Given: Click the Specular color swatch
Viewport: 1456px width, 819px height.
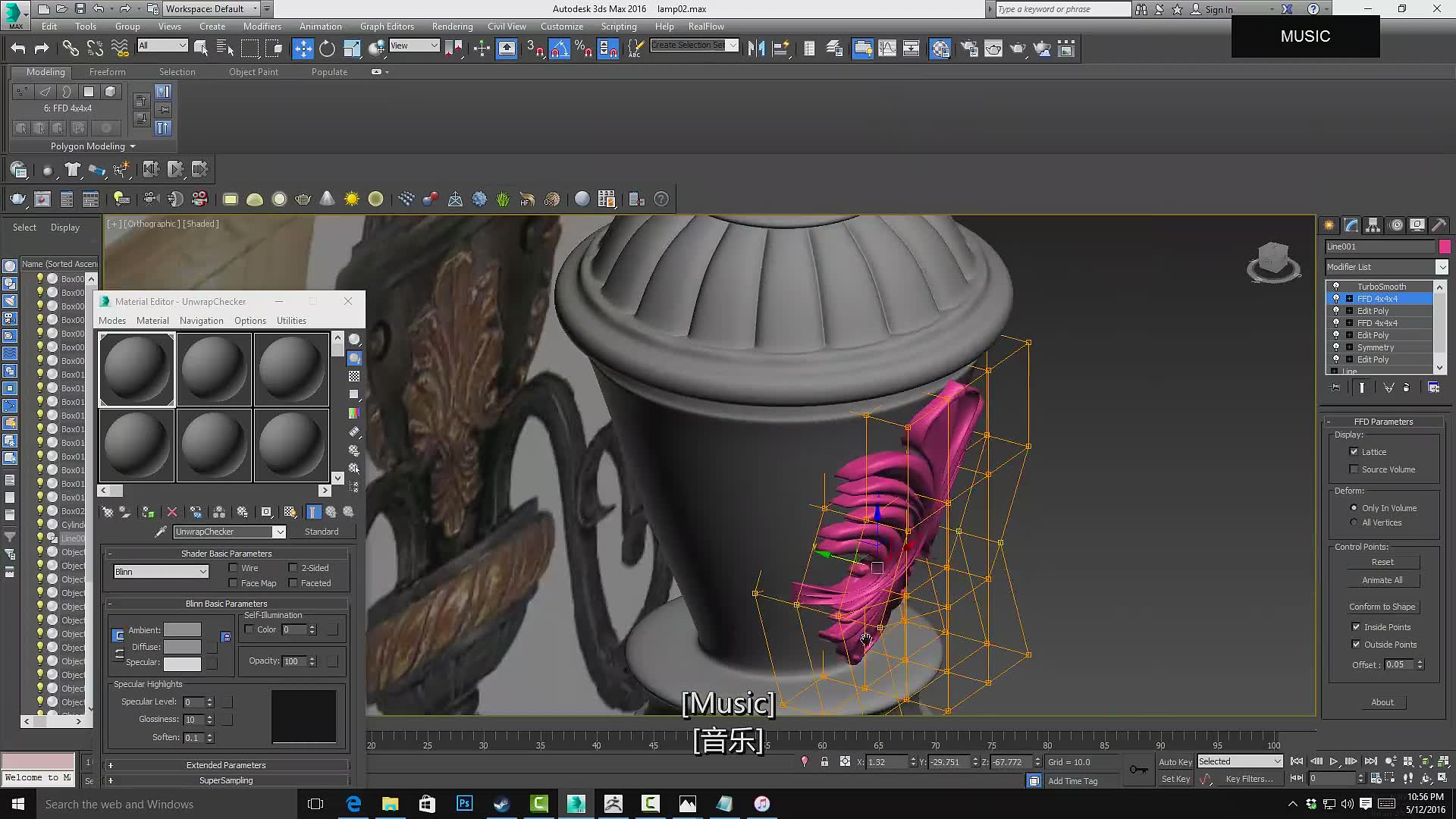Looking at the screenshot, I should (x=183, y=664).
